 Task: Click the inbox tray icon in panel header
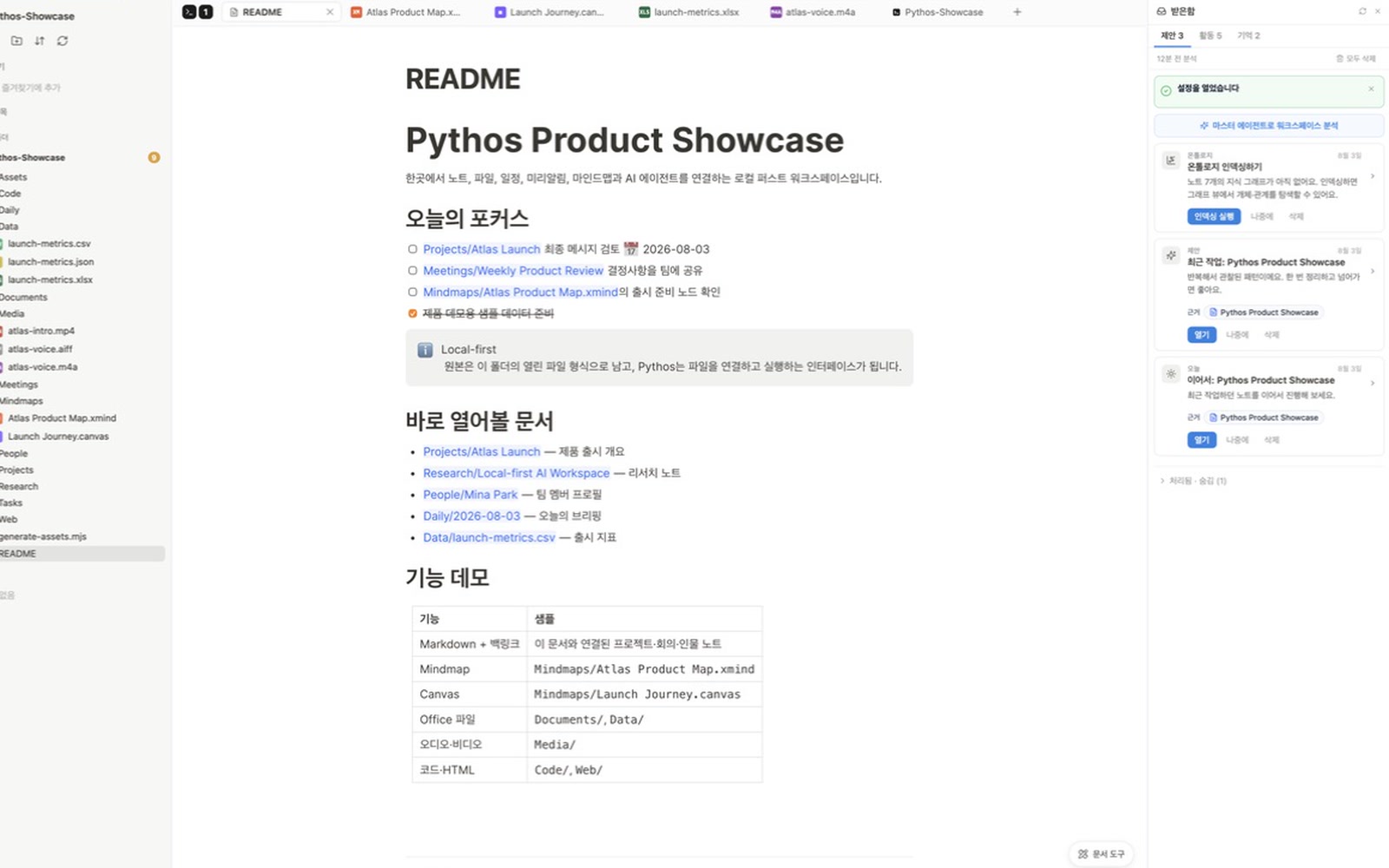[1162, 11]
